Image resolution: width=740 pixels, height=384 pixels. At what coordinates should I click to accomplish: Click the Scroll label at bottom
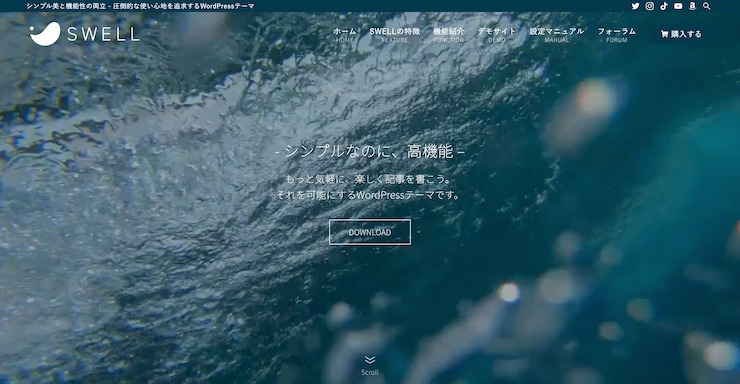[x=370, y=373]
